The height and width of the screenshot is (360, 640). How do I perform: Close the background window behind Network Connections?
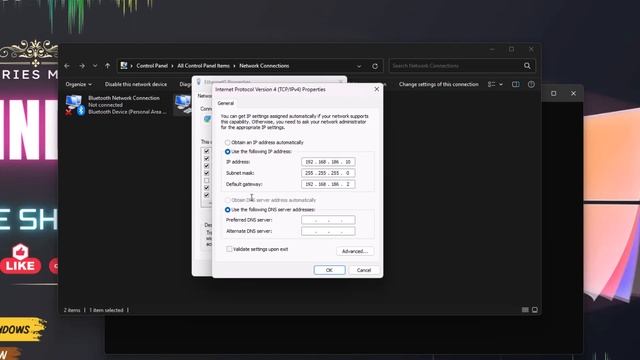pos(573,93)
